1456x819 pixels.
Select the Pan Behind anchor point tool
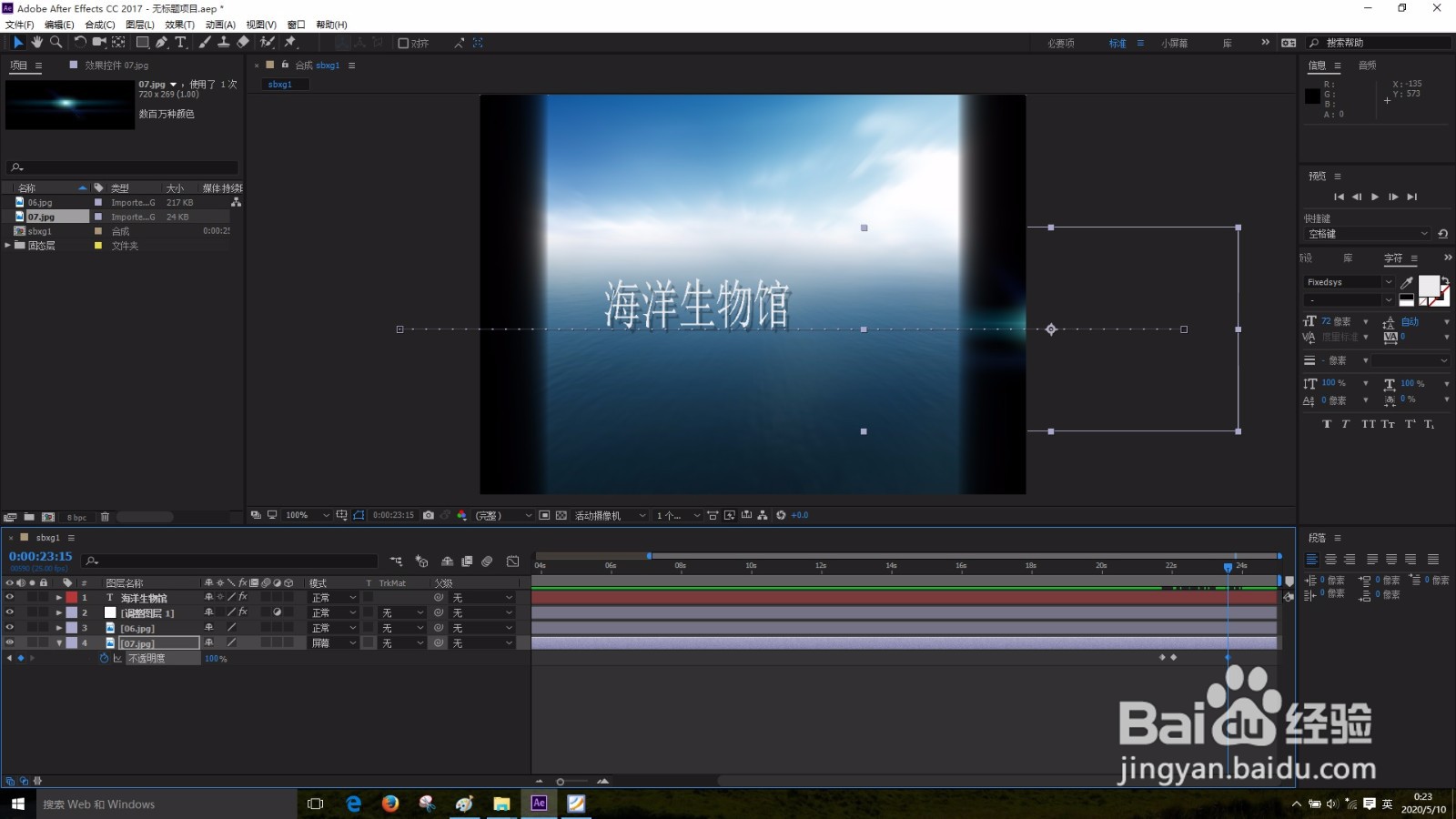coord(118,42)
